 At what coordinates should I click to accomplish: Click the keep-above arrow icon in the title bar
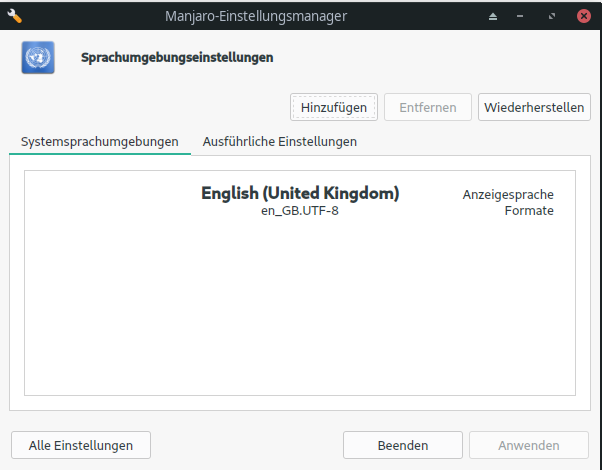pos(493,16)
